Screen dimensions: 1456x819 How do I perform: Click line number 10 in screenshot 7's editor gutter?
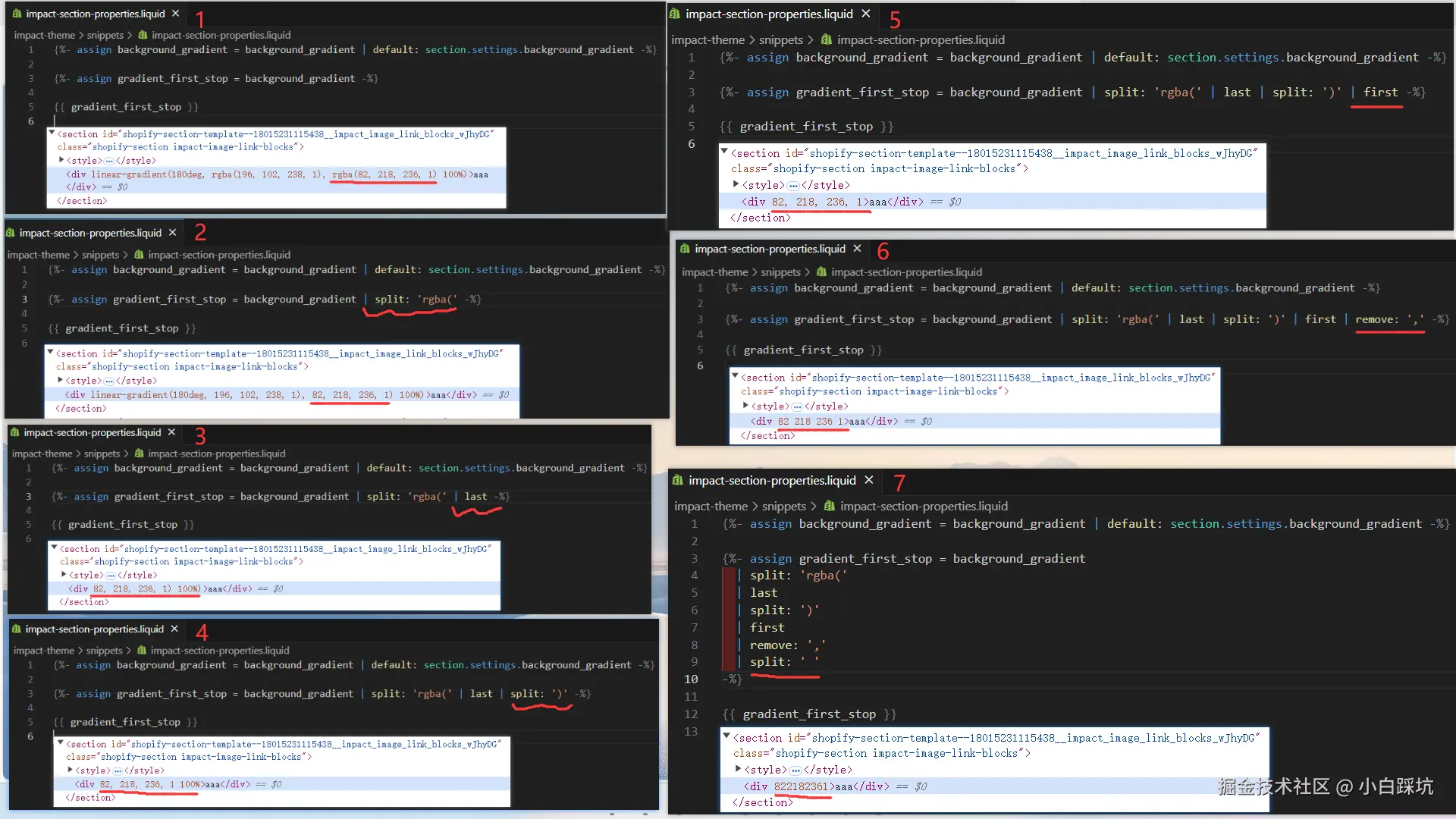click(691, 679)
